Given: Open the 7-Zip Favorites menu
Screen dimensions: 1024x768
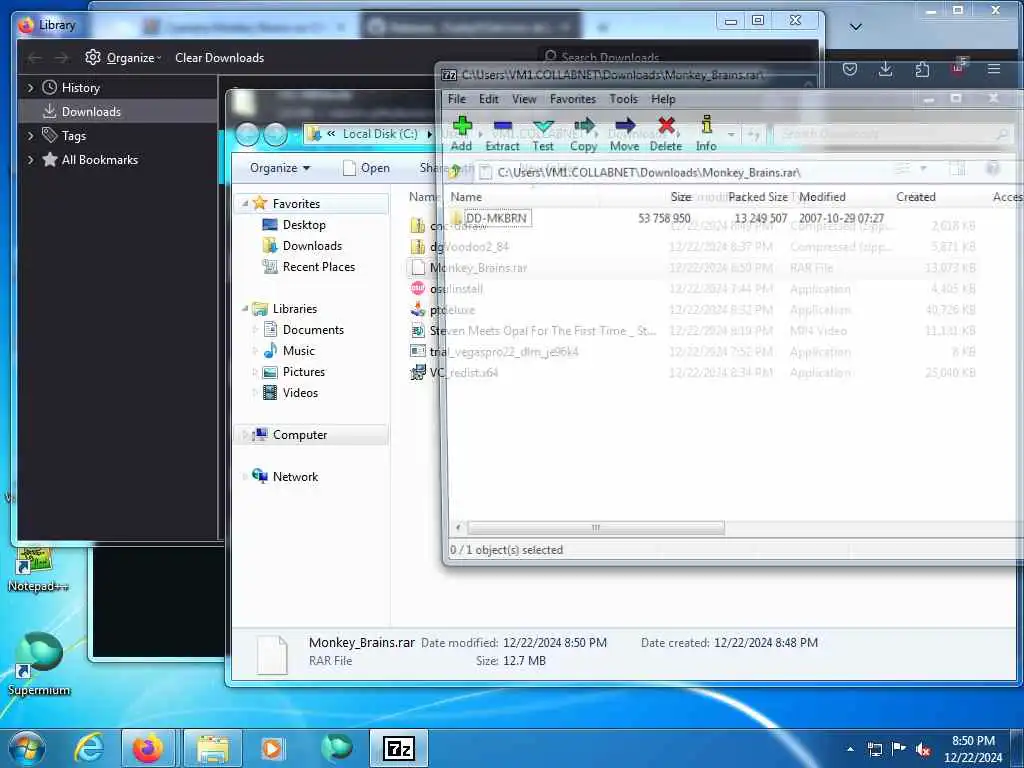Looking at the screenshot, I should (x=573, y=99).
